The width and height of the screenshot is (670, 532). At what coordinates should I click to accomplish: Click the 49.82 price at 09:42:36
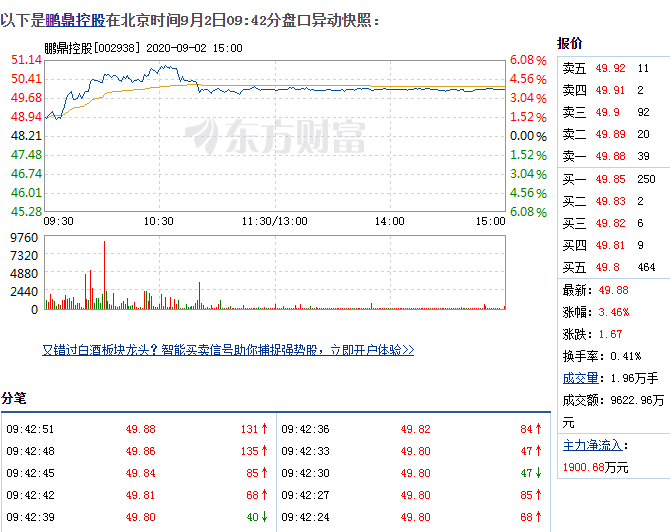click(416, 429)
